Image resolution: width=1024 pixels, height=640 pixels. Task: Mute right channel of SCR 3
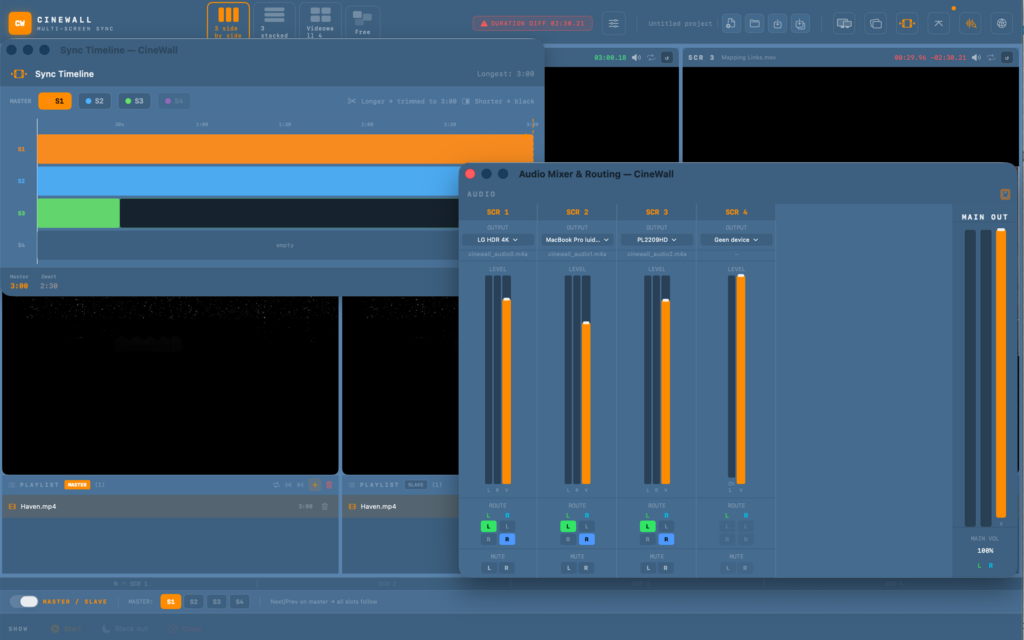click(665, 568)
